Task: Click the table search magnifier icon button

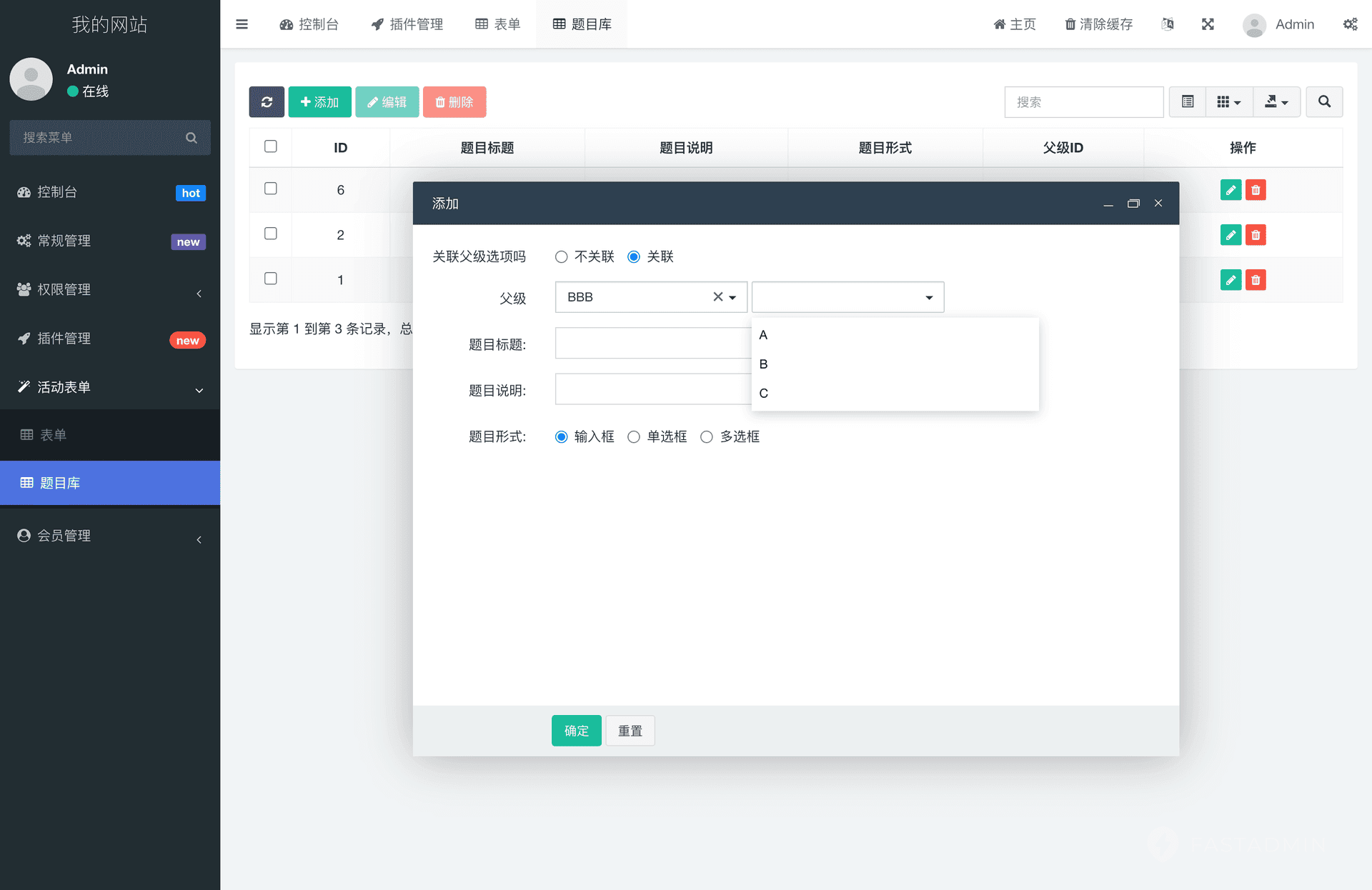Action: (x=1324, y=102)
